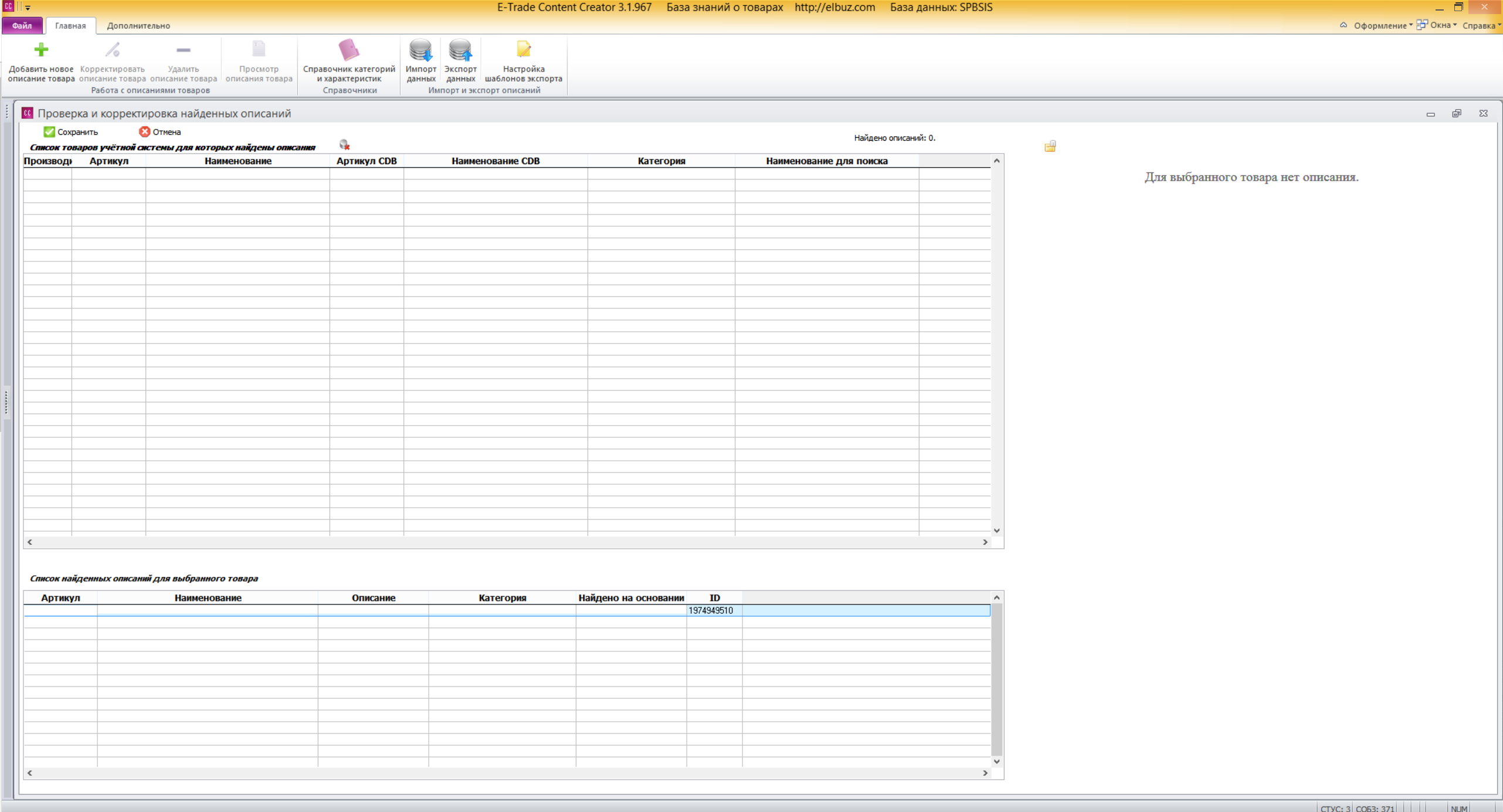Click lower table vertical scrollbar track
This screenshot has height=812, width=1503.
[996, 679]
